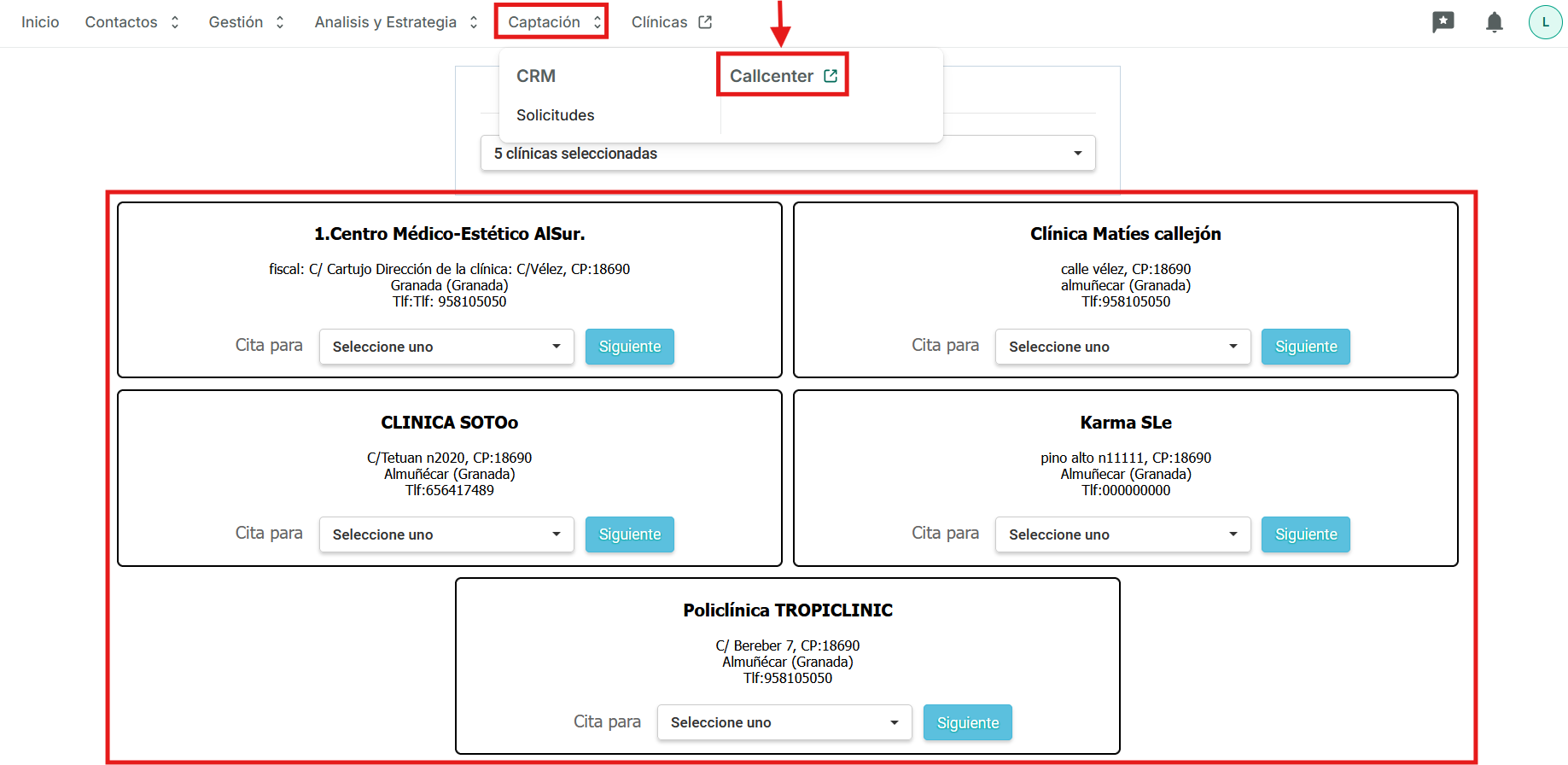Go to Inicio
The image size is (1568, 765).
click(x=40, y=22)
